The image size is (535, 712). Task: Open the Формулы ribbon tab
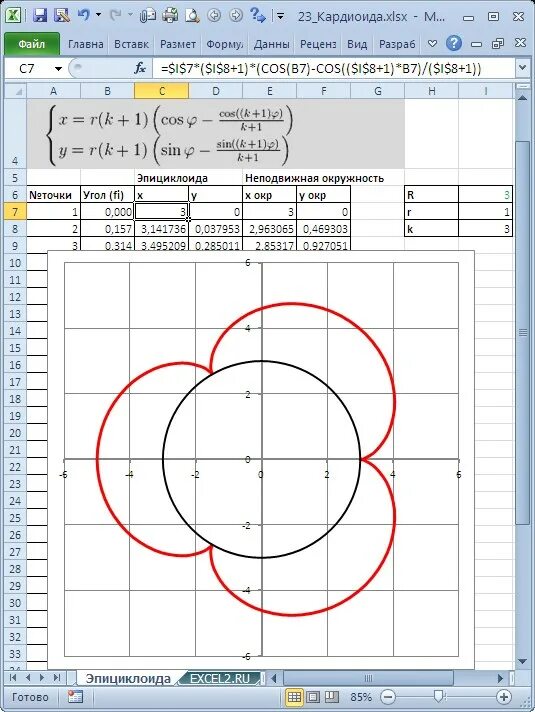pos(224,44)
